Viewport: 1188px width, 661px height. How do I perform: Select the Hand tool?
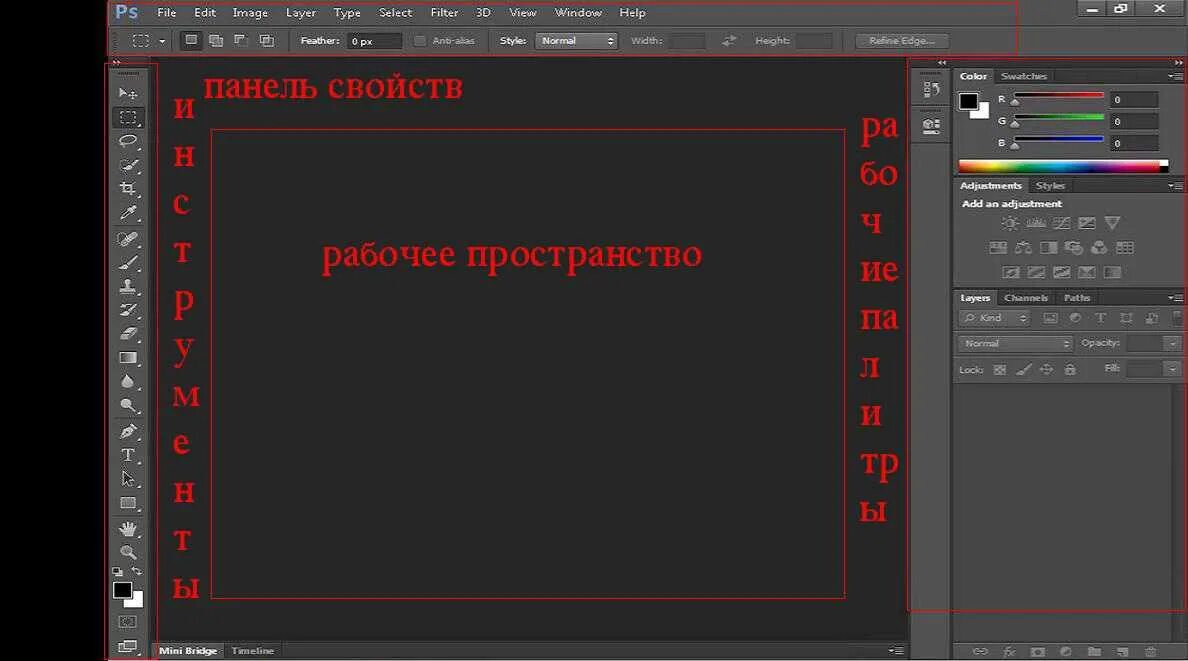coord(127,528)
